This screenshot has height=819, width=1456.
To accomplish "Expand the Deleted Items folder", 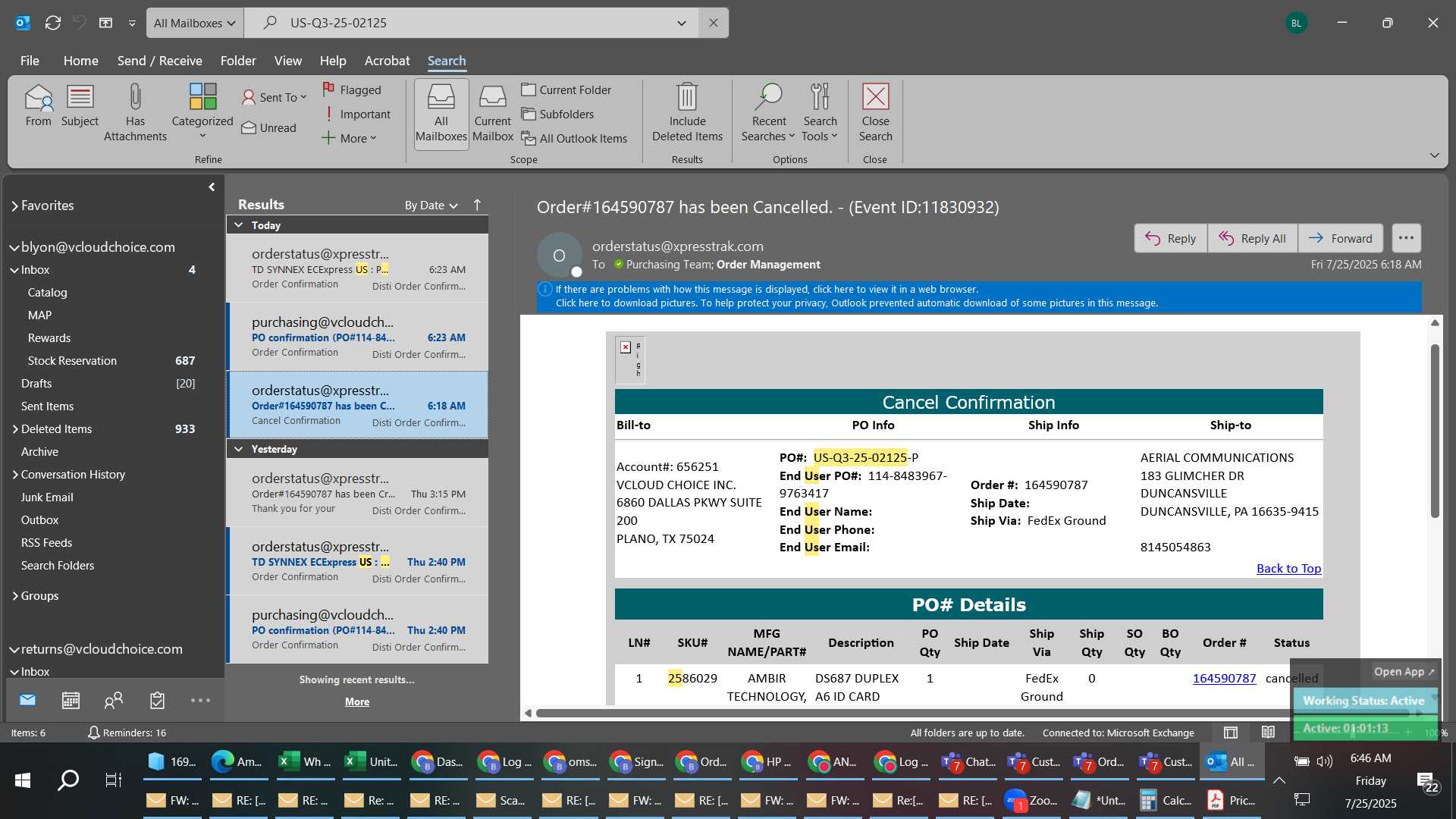I will (14, 429).
